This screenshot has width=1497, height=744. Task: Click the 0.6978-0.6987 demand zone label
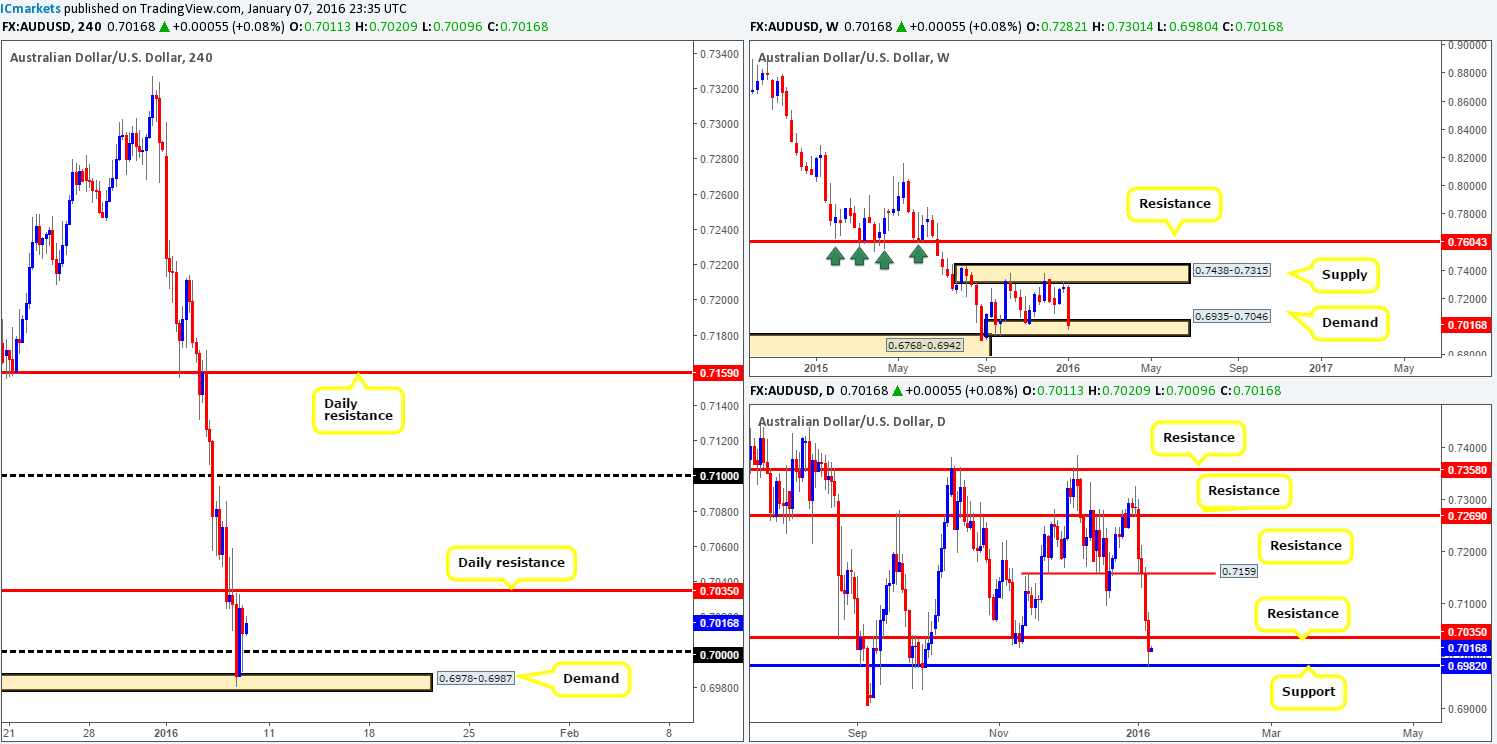click(x=474, y=679)
